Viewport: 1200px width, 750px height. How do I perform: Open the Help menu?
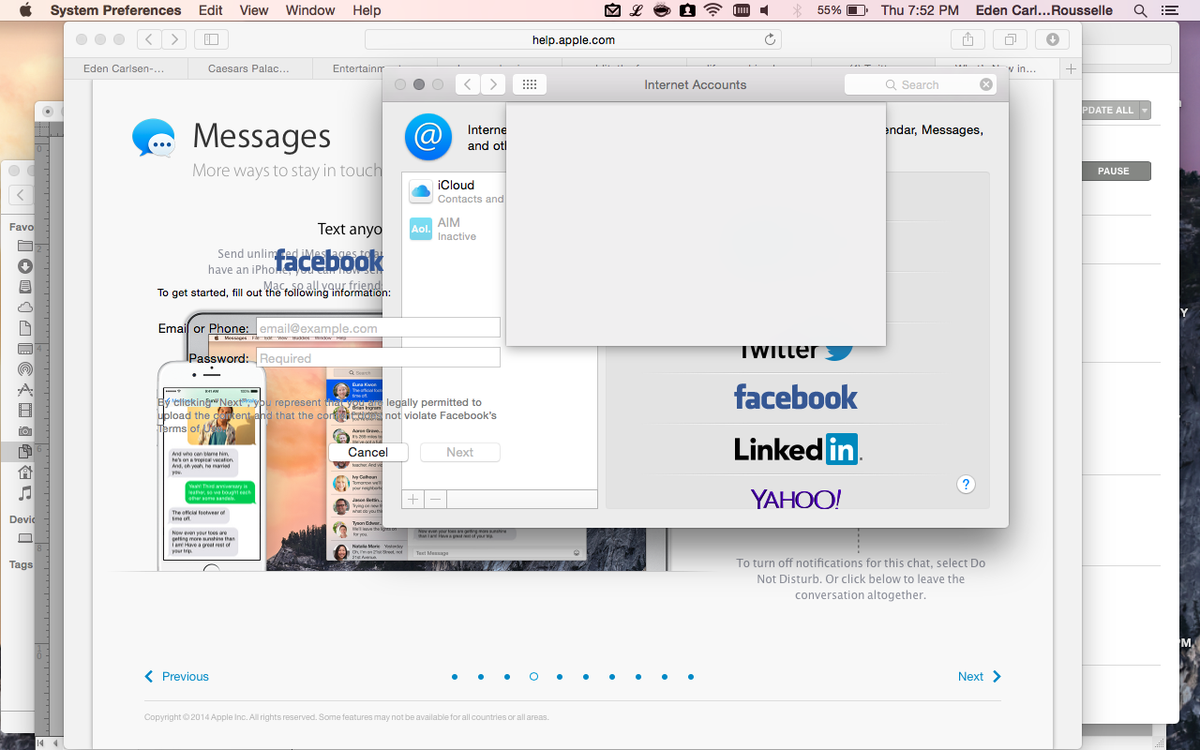367,10
